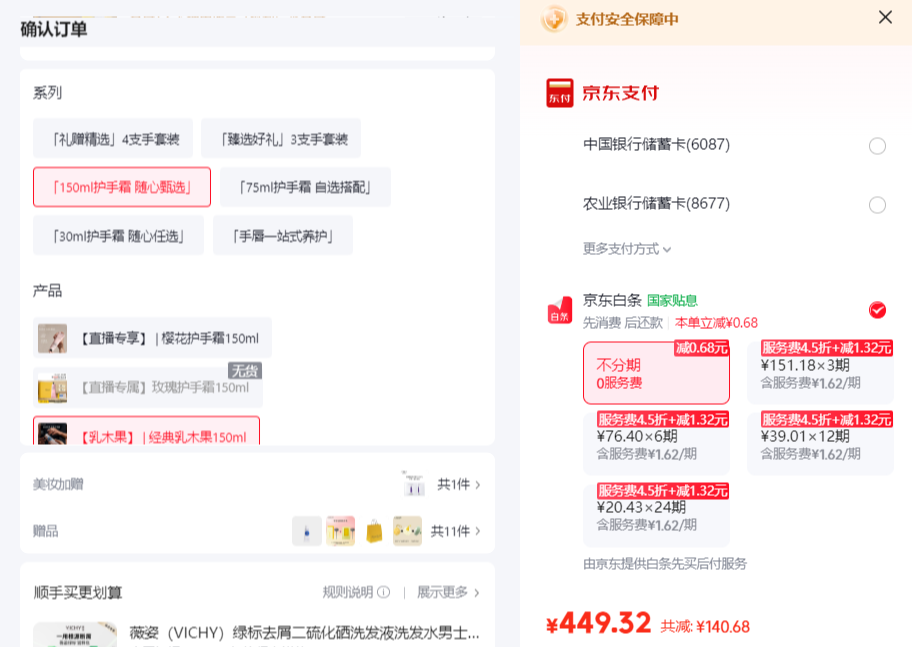Image resolution: width=912 pixels, height=647 pixels.
Task: Toggle the 京东白条 selected radio
Action: click(877, 310)
